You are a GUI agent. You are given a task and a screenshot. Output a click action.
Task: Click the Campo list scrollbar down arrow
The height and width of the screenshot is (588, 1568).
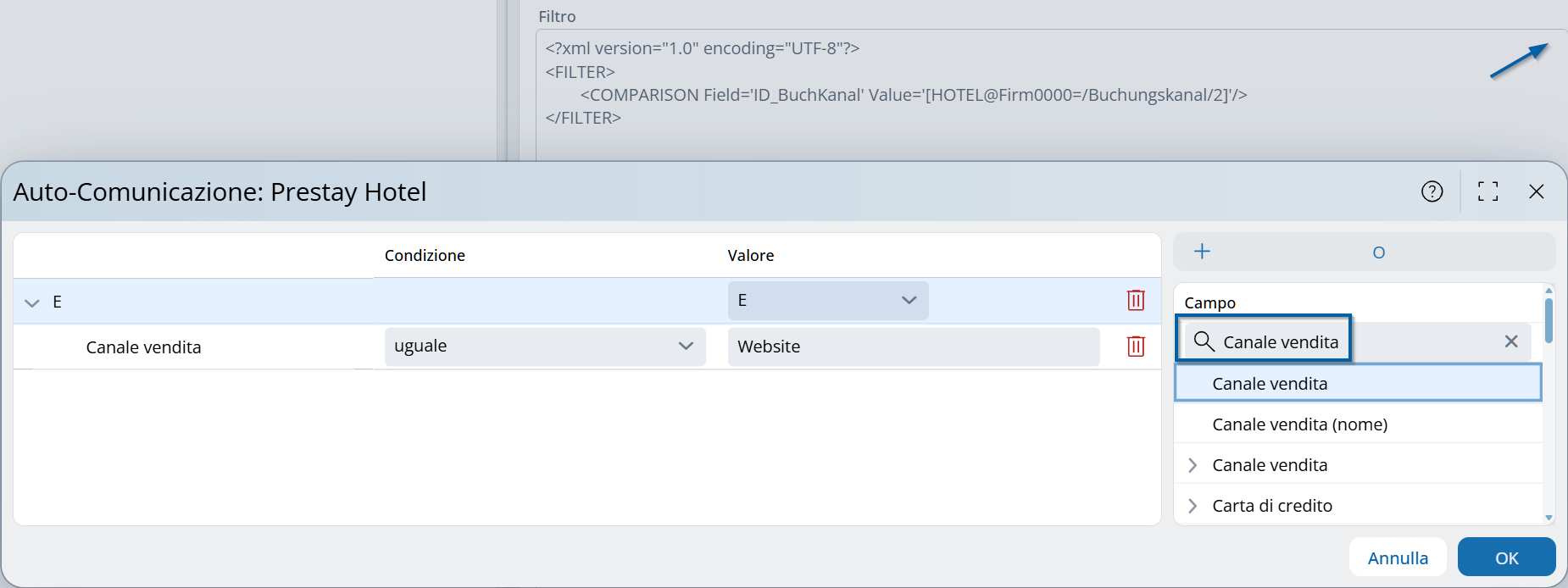pos(1549,518)
